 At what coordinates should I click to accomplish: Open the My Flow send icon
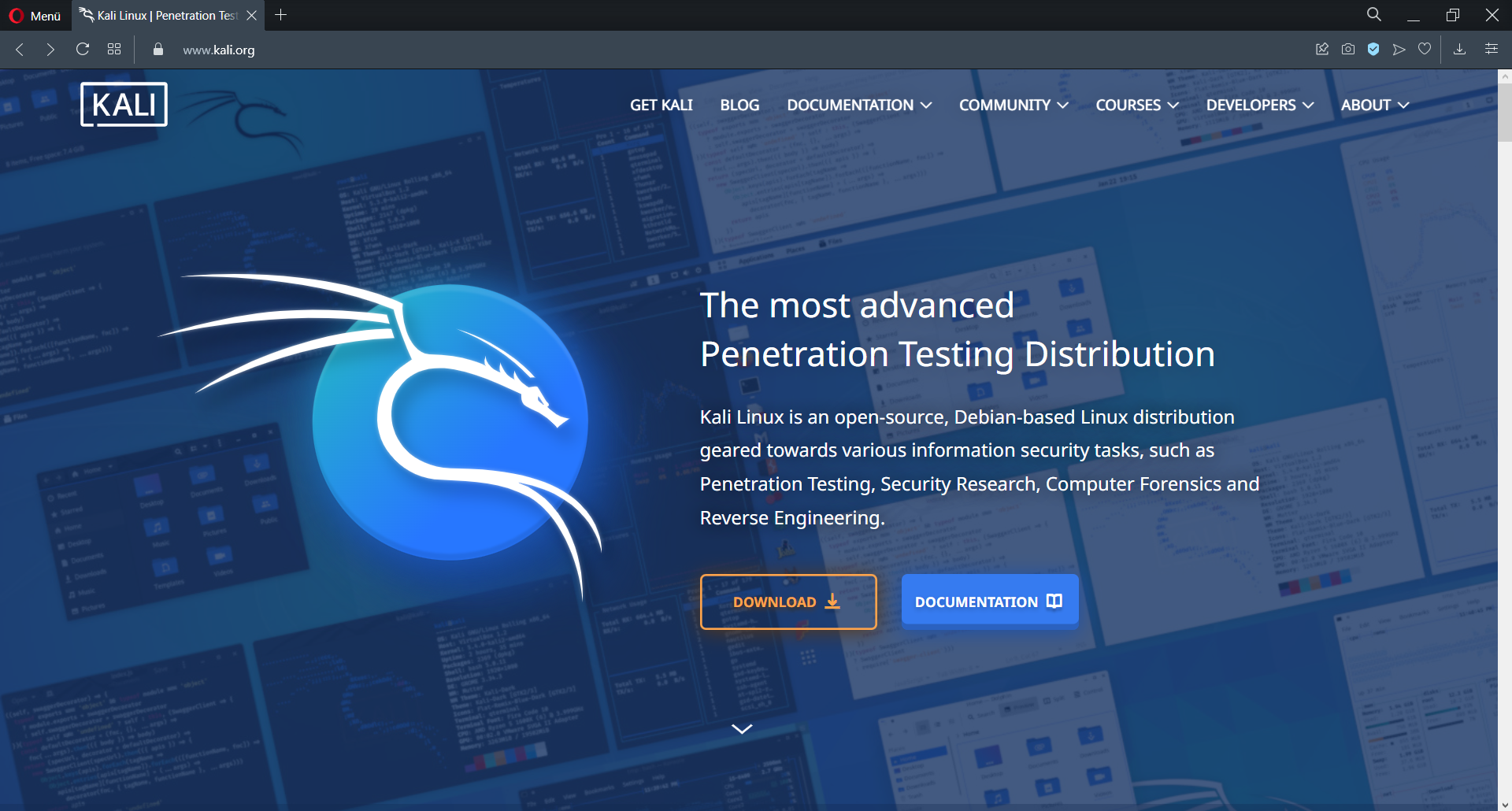coord(1399,49)
